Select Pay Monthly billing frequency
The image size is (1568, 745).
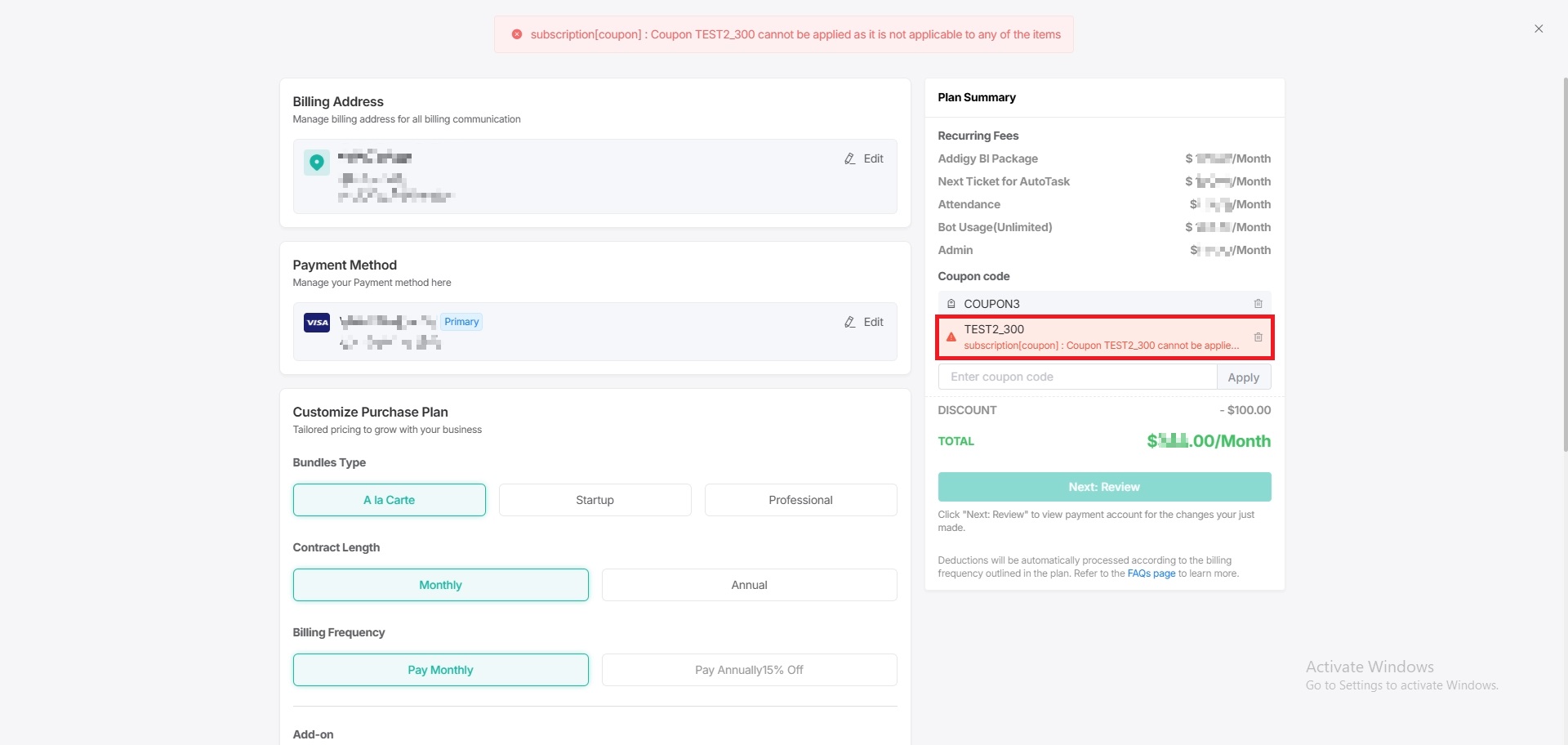click(x=440, y=670)
